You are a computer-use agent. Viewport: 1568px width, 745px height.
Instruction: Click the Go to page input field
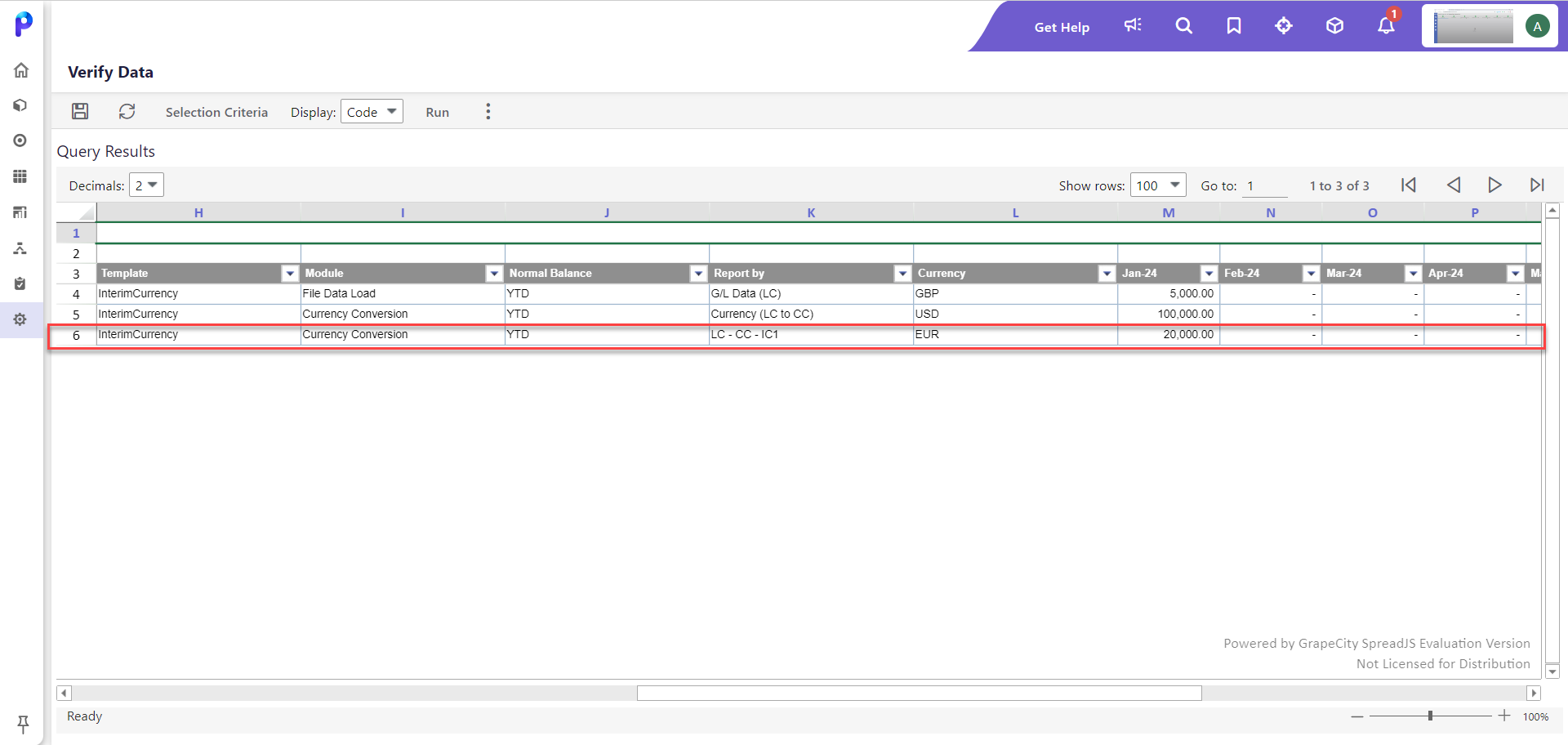1265,185
